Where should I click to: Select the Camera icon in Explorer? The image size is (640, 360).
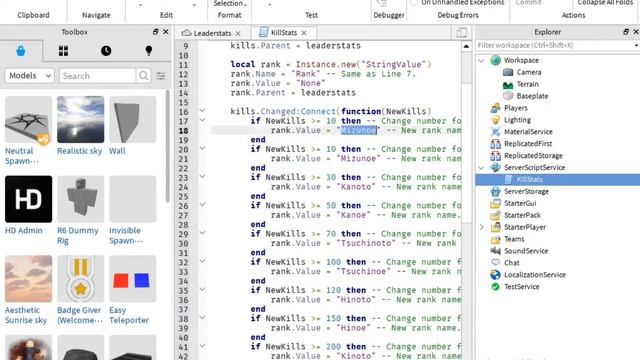pyautogui.click(x=508, y=72)
